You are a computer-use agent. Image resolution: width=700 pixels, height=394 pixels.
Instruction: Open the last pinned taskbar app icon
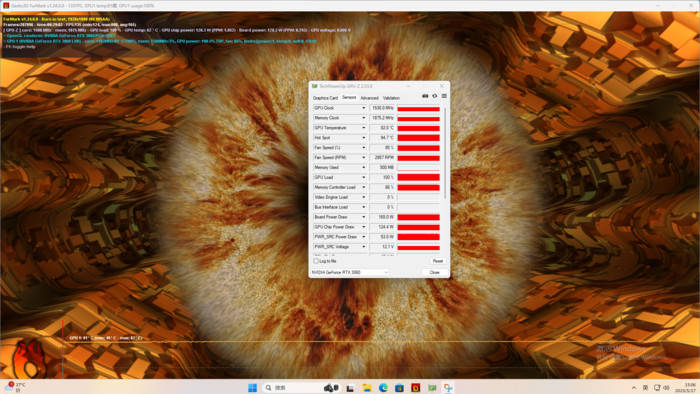coord(448,387)
